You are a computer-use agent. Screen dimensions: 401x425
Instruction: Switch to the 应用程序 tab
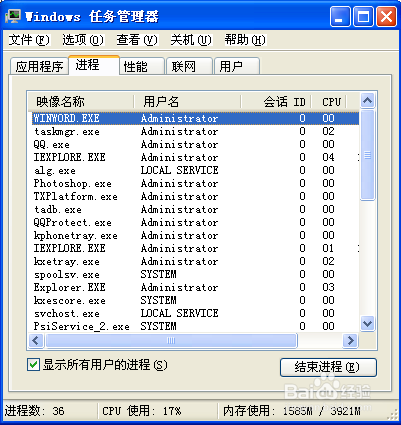click(39, 66)
